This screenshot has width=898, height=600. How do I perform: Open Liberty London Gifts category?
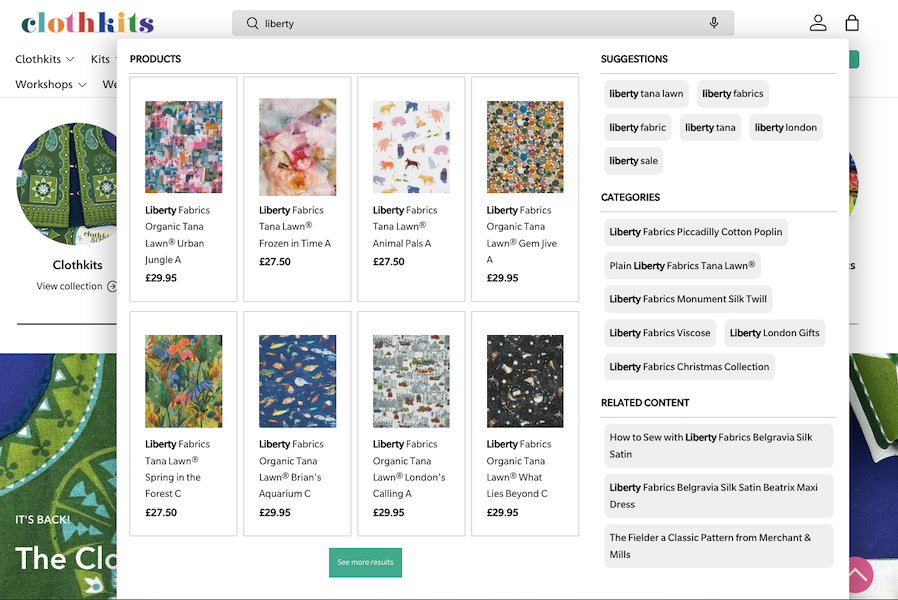[774, 333]
